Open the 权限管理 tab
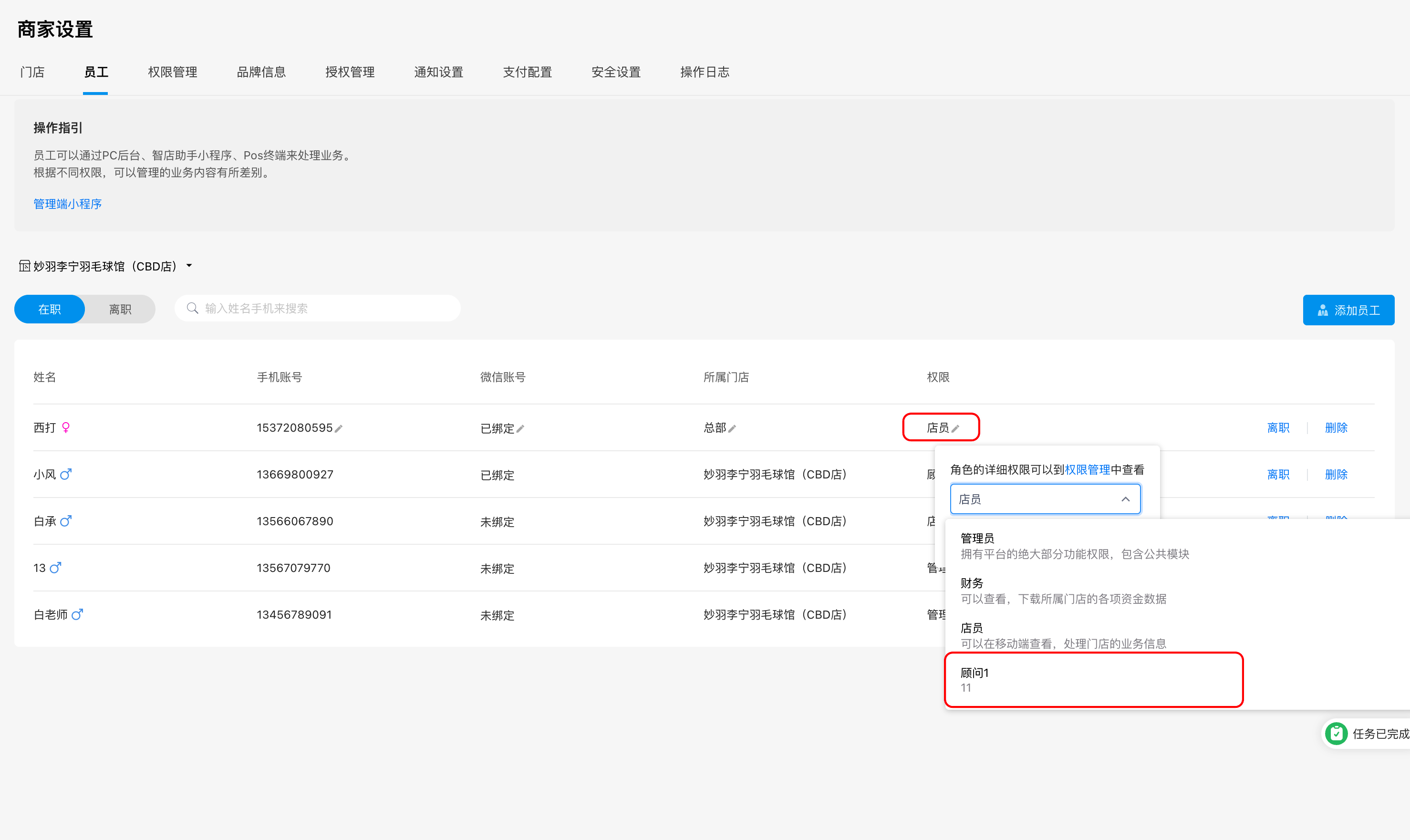The width and height of the screenshot is (1410, 840). click(173, 72)
